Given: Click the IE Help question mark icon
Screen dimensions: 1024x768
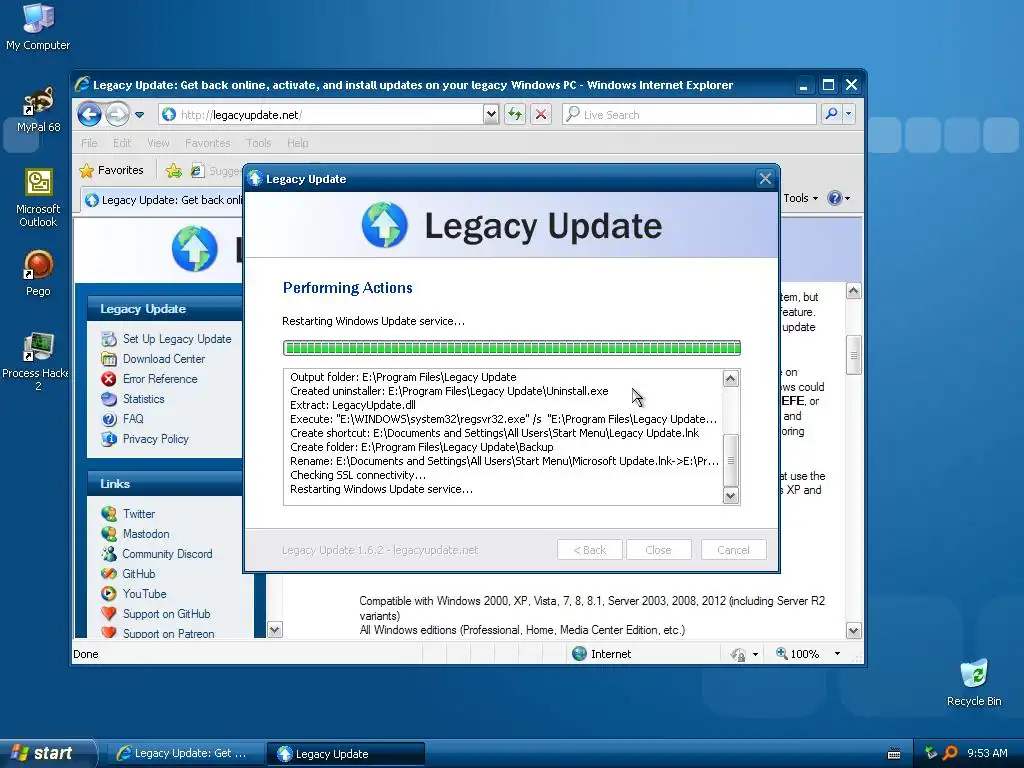Looking at the screenshot, I should pyautogui.click(x=834, y=198).
